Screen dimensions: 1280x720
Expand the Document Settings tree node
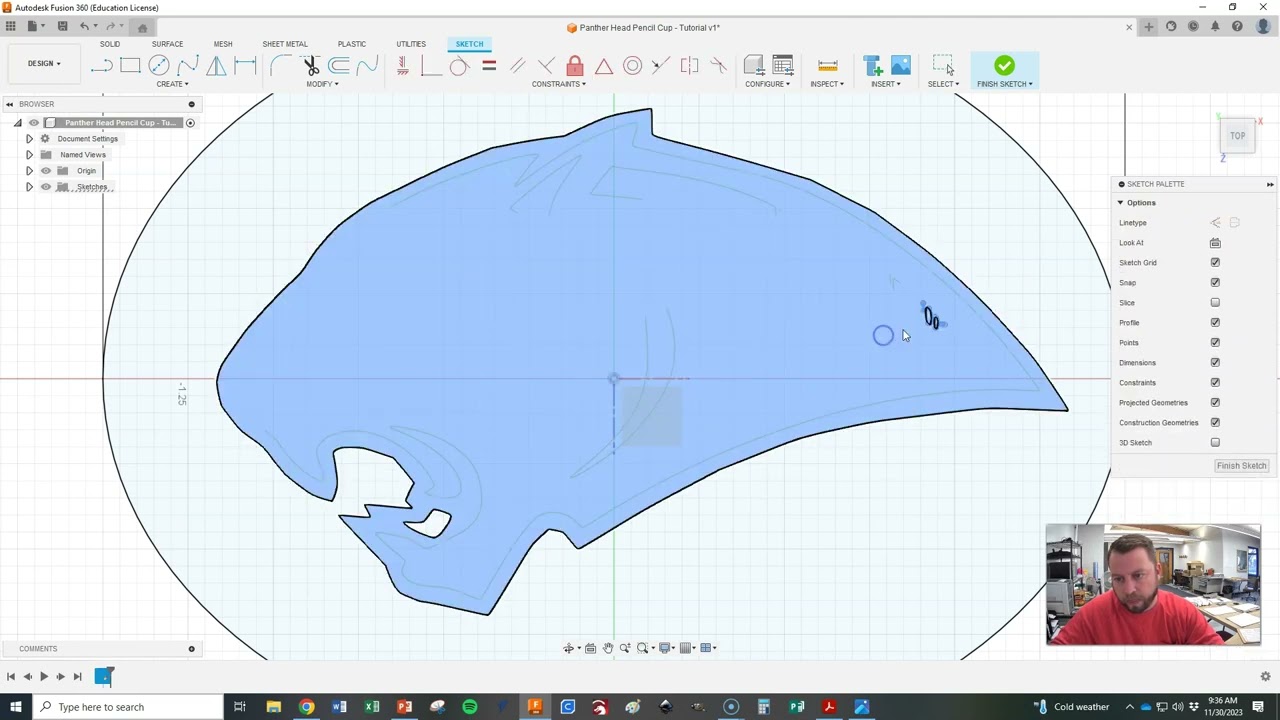[29, 139]
